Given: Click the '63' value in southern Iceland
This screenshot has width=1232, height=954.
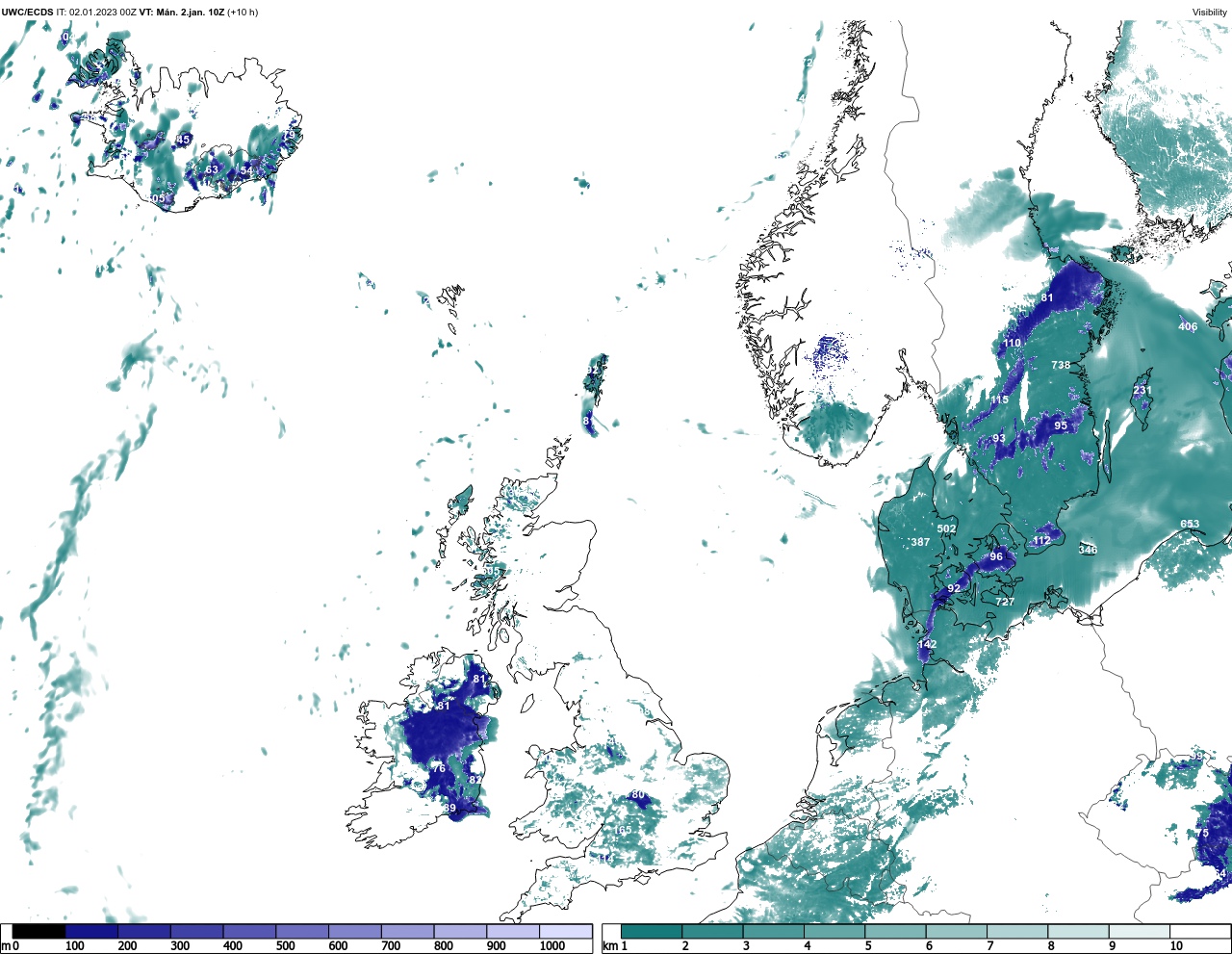Looking at the screenshot, I should pos(212,169).
